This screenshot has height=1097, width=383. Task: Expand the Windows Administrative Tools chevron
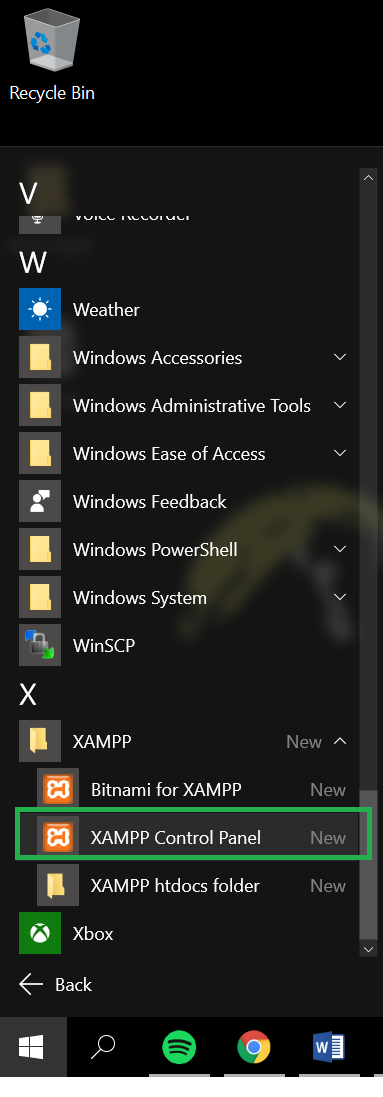(x=340, y=405)
